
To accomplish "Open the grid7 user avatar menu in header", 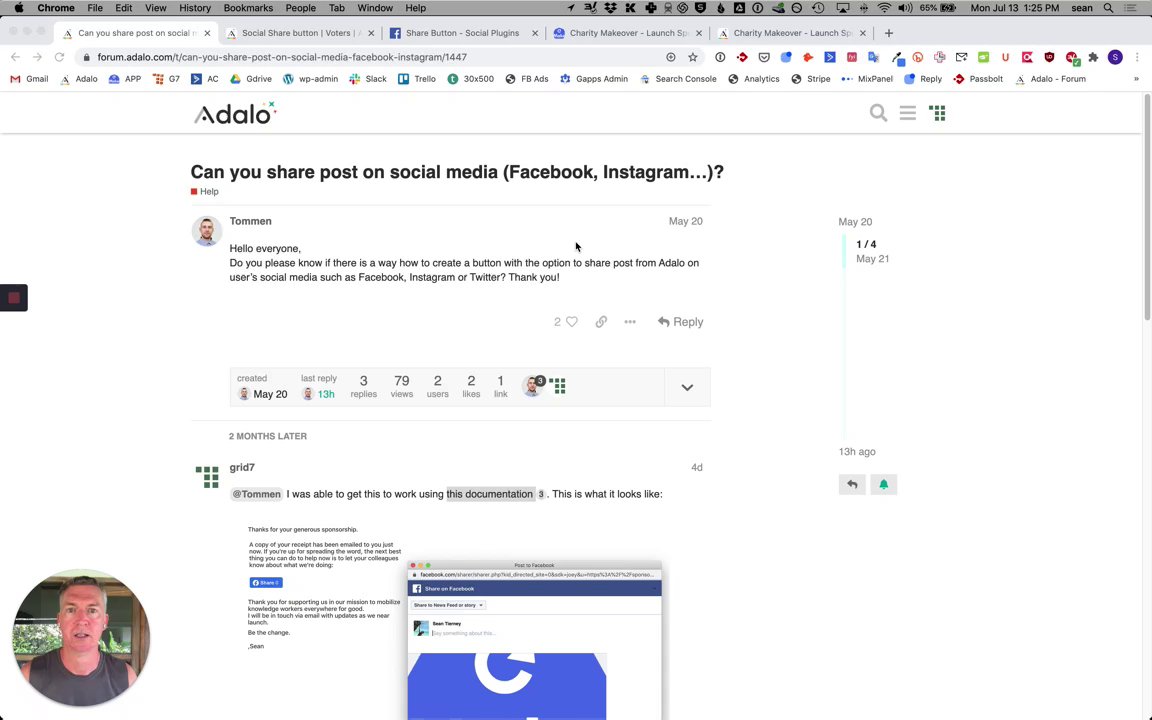I will click(937, 113).
